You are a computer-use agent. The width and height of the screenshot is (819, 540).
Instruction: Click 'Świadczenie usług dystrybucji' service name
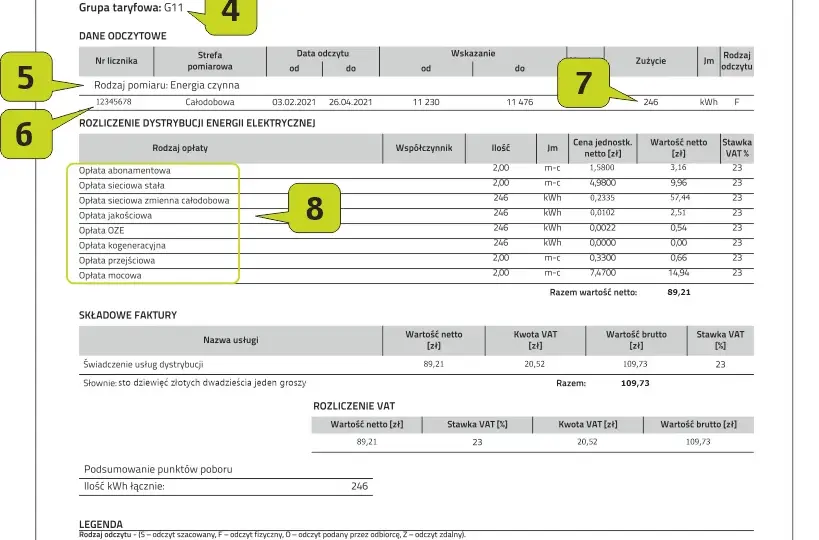(x=143, y=365)
